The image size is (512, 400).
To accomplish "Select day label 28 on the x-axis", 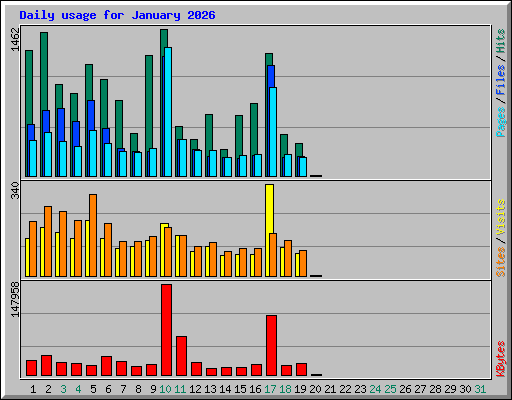I will pos(435,389).
